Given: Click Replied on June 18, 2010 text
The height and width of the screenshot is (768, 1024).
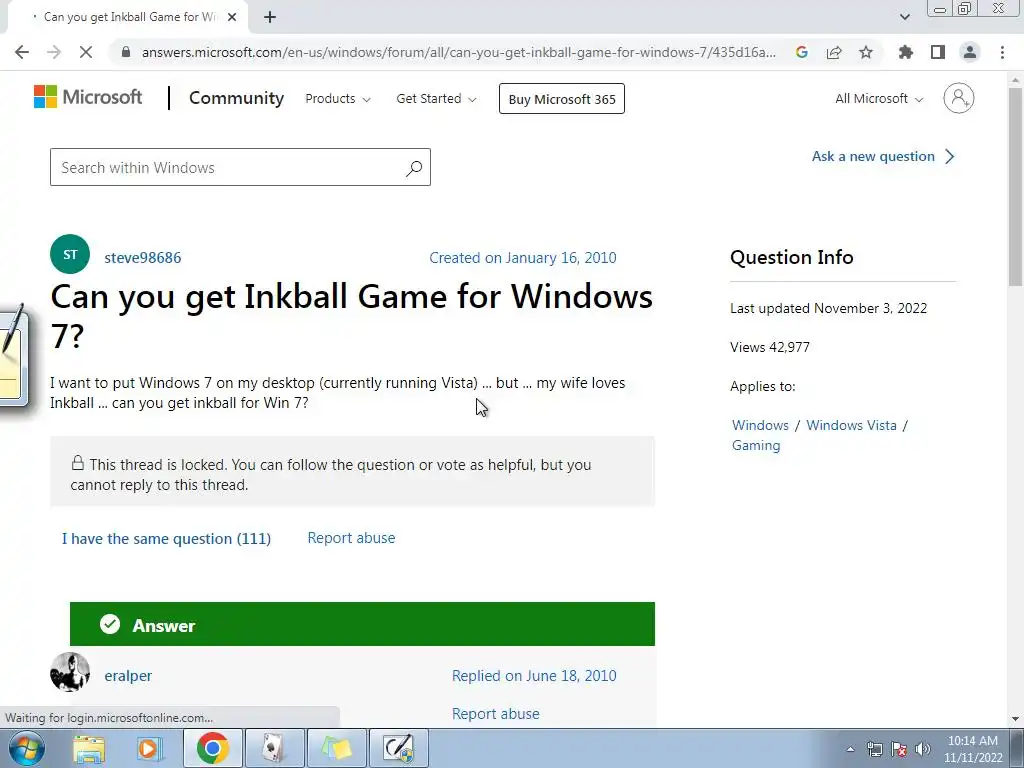Looking at the screenshot, I should (534, 676).
